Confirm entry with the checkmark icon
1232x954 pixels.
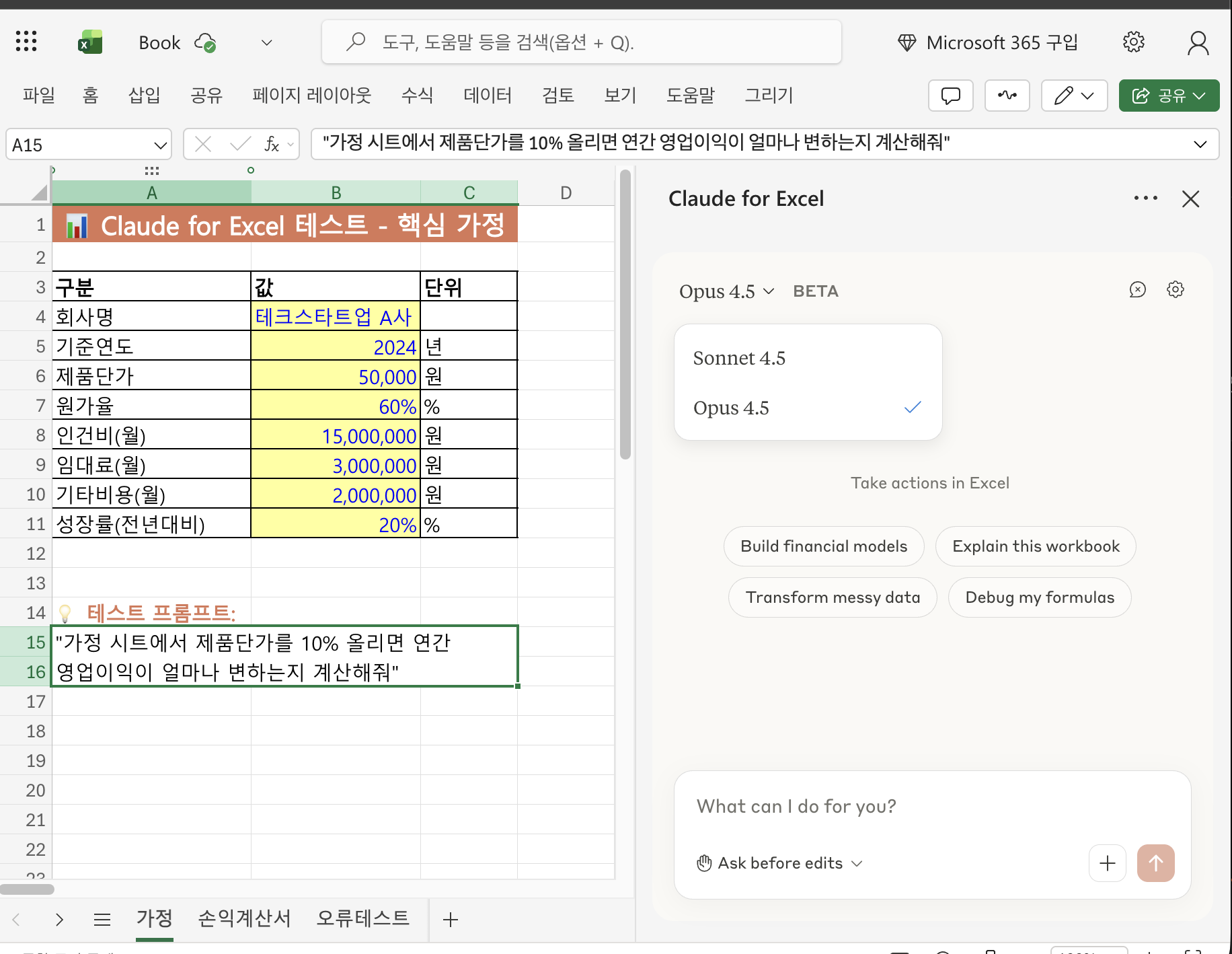(240, 144)
